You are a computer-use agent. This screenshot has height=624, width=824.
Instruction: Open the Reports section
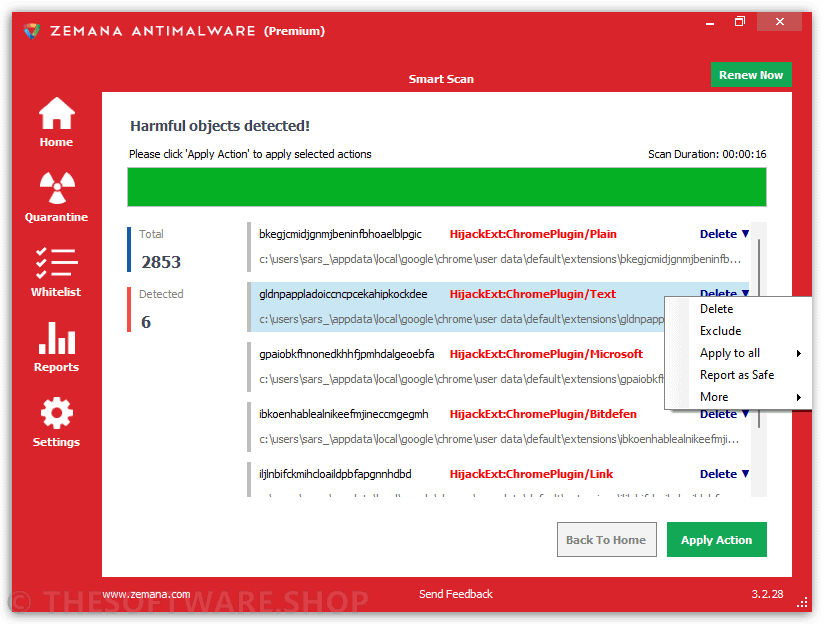pos(56,347)
